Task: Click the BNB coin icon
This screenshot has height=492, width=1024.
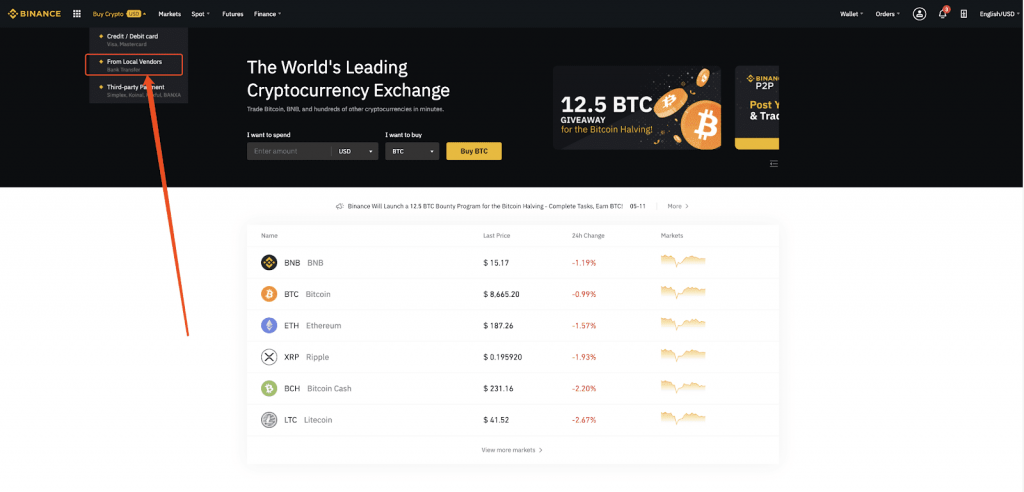Action: click(x=268, y=263)
